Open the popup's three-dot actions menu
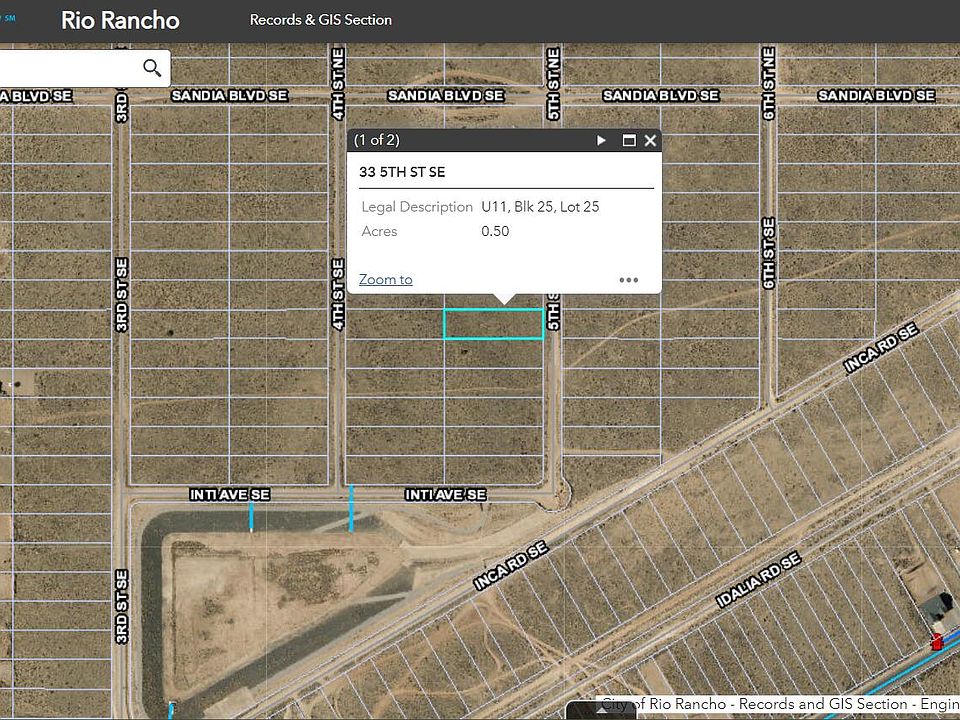This screenshot has height=720, width=960. [628, 280]
